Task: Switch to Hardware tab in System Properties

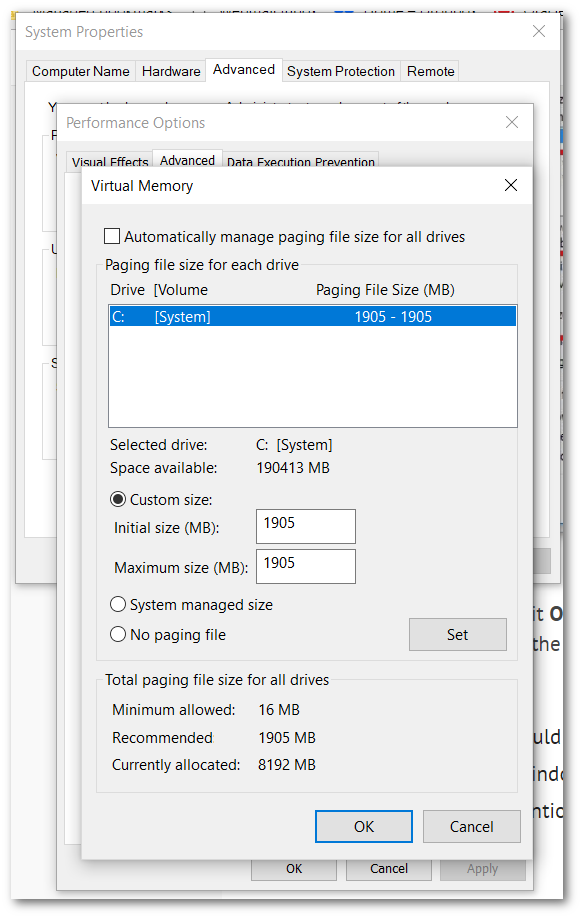Action: 171,71
